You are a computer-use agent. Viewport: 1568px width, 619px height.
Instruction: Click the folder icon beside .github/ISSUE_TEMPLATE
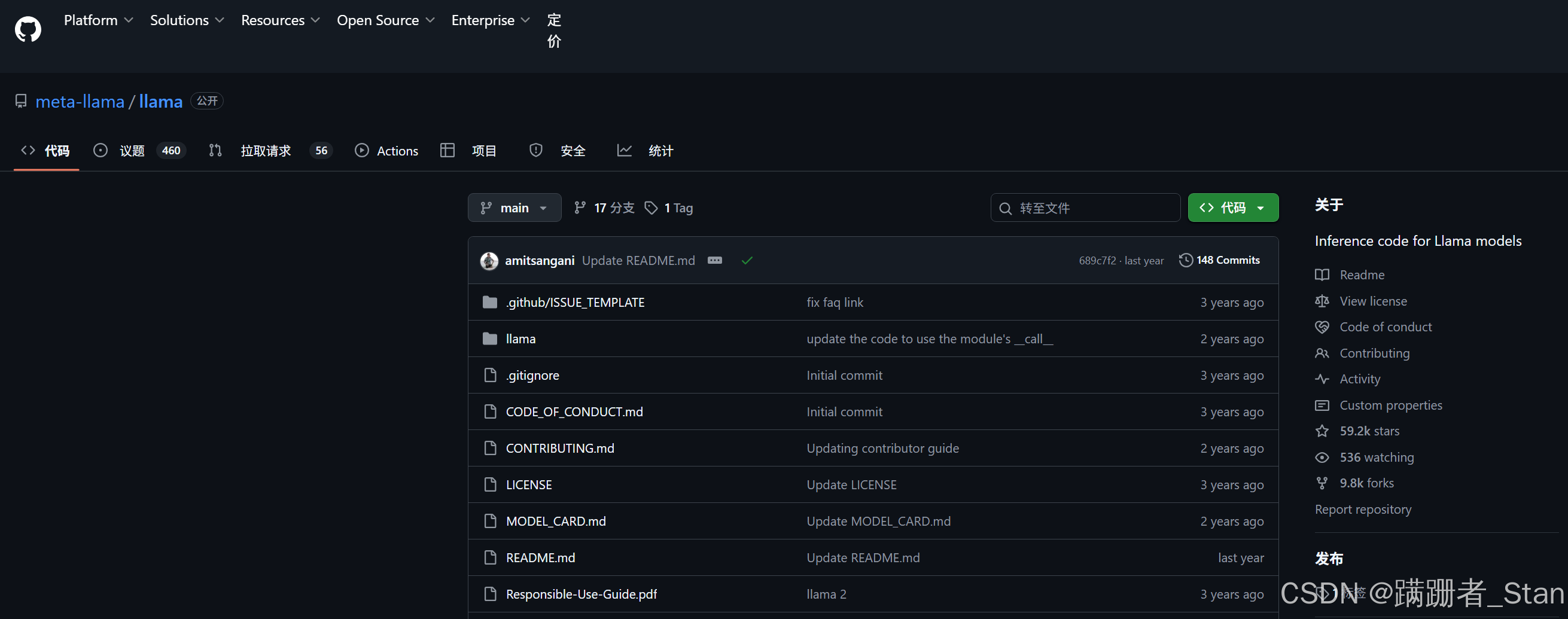[490, 303]
